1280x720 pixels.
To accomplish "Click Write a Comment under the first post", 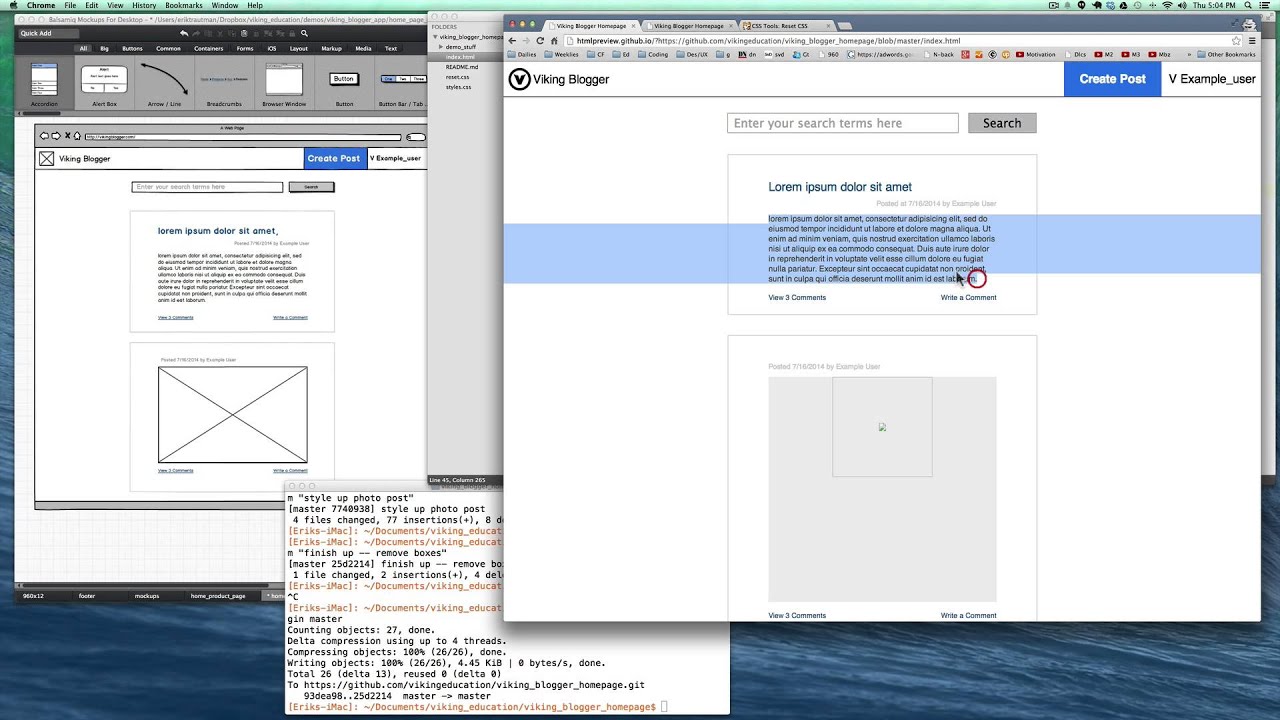I will point(968,297).
